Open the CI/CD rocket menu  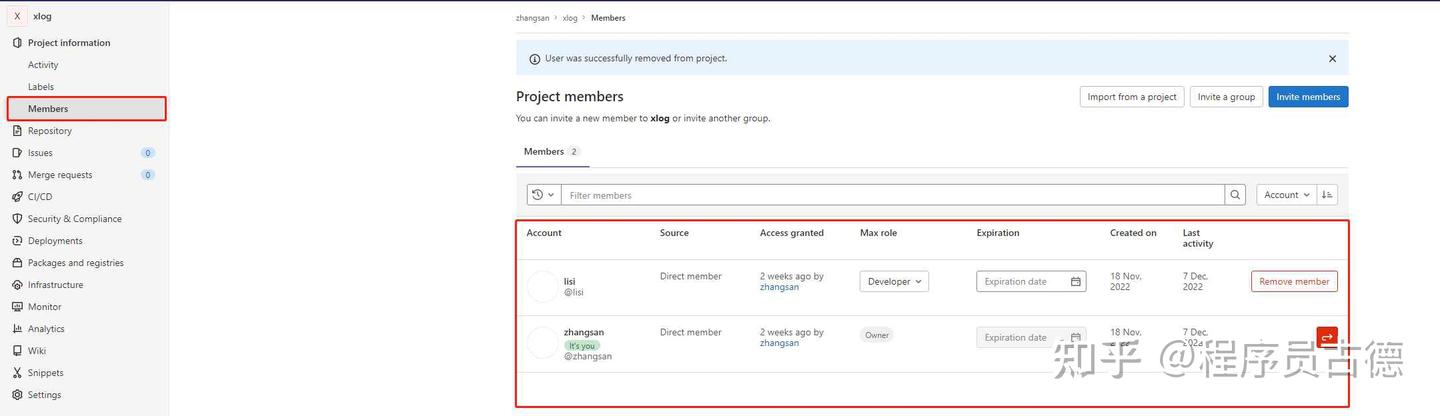pyautogui.click(x=40, y=197)
